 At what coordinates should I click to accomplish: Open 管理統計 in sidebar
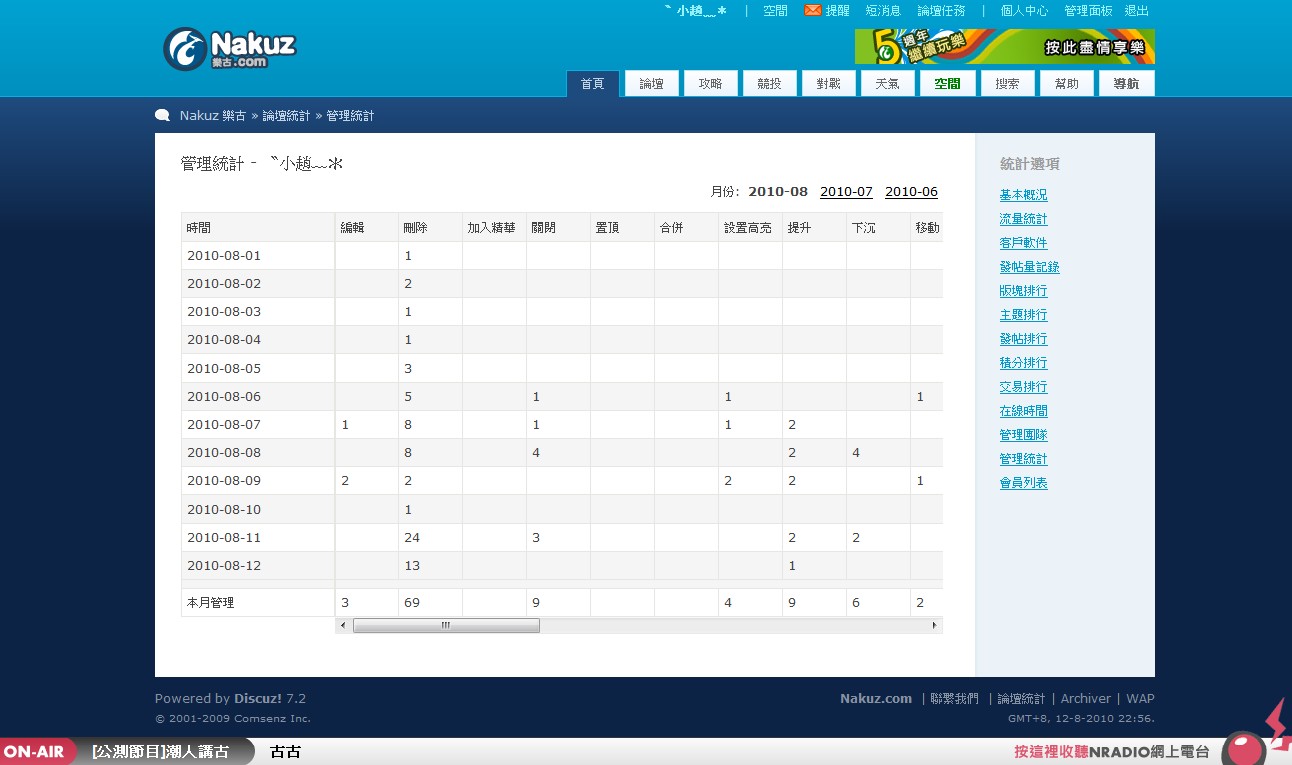click(1024, 459)
